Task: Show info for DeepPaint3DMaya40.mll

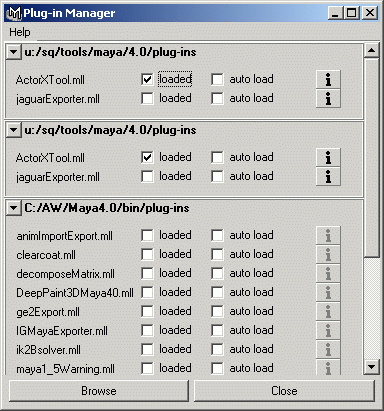Action: (328, 292)
